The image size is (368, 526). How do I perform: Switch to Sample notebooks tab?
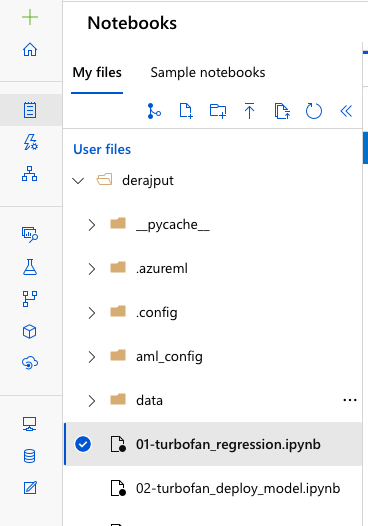(208, 72)
